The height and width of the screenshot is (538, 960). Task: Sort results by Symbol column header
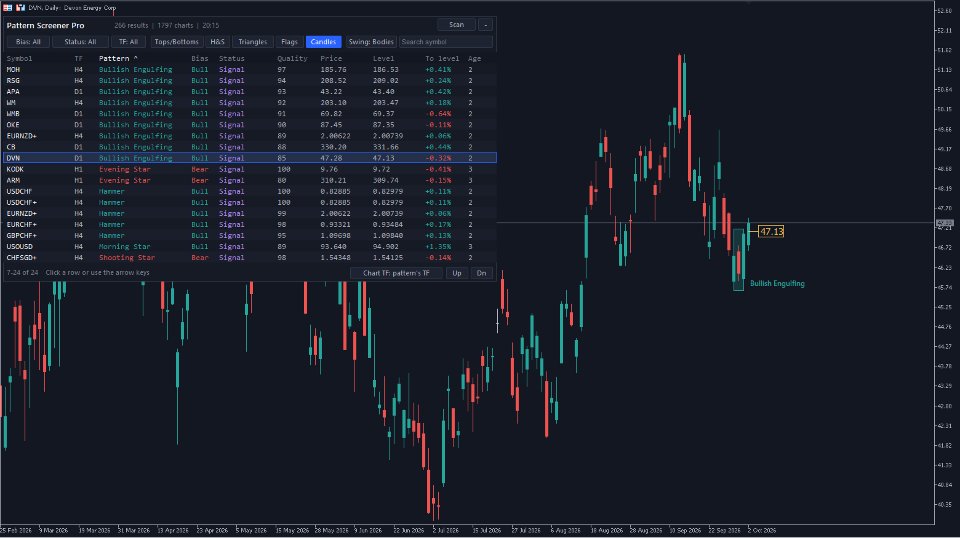(20, 59)
